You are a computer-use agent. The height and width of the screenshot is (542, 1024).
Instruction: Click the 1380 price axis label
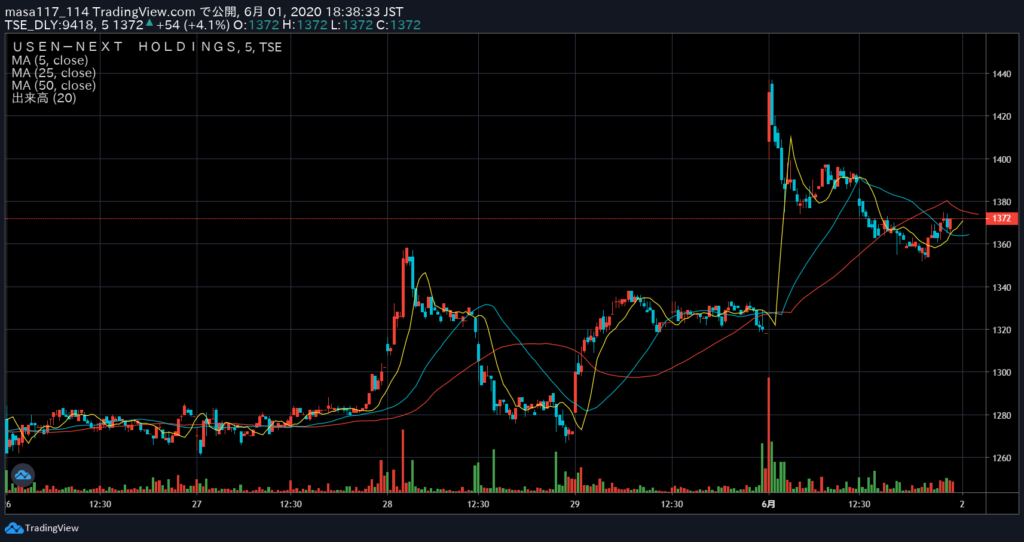[x=1002, y=202]
